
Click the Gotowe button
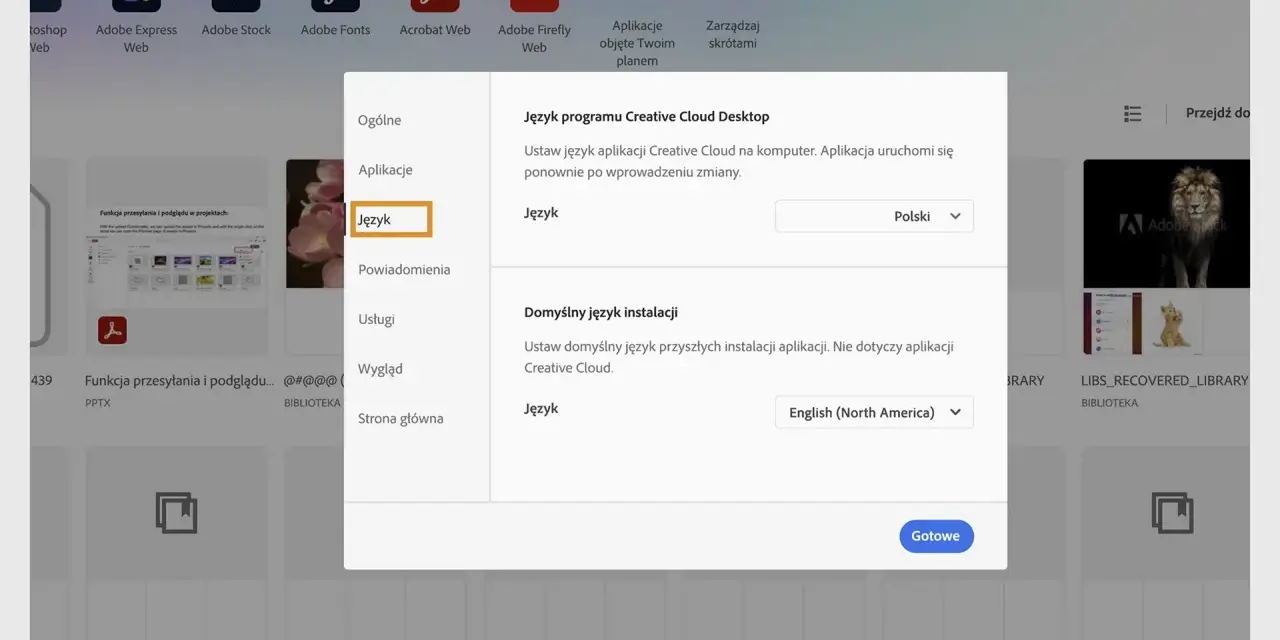(936, 536)
